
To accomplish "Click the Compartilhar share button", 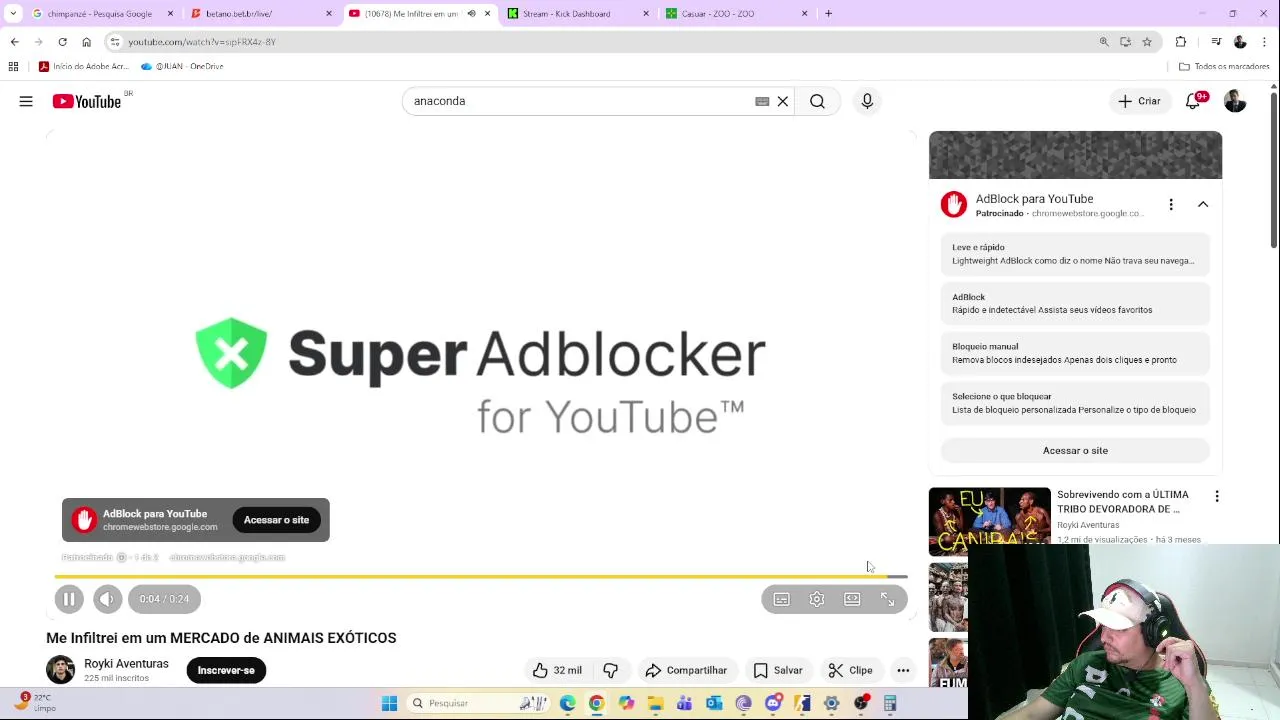I will (686, 670).
